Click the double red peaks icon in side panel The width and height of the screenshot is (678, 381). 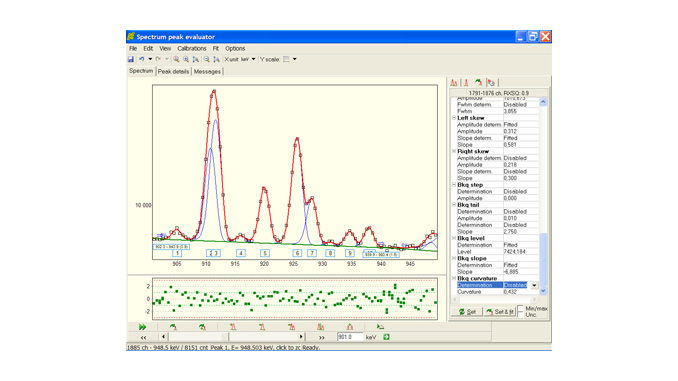pos(454,83)
